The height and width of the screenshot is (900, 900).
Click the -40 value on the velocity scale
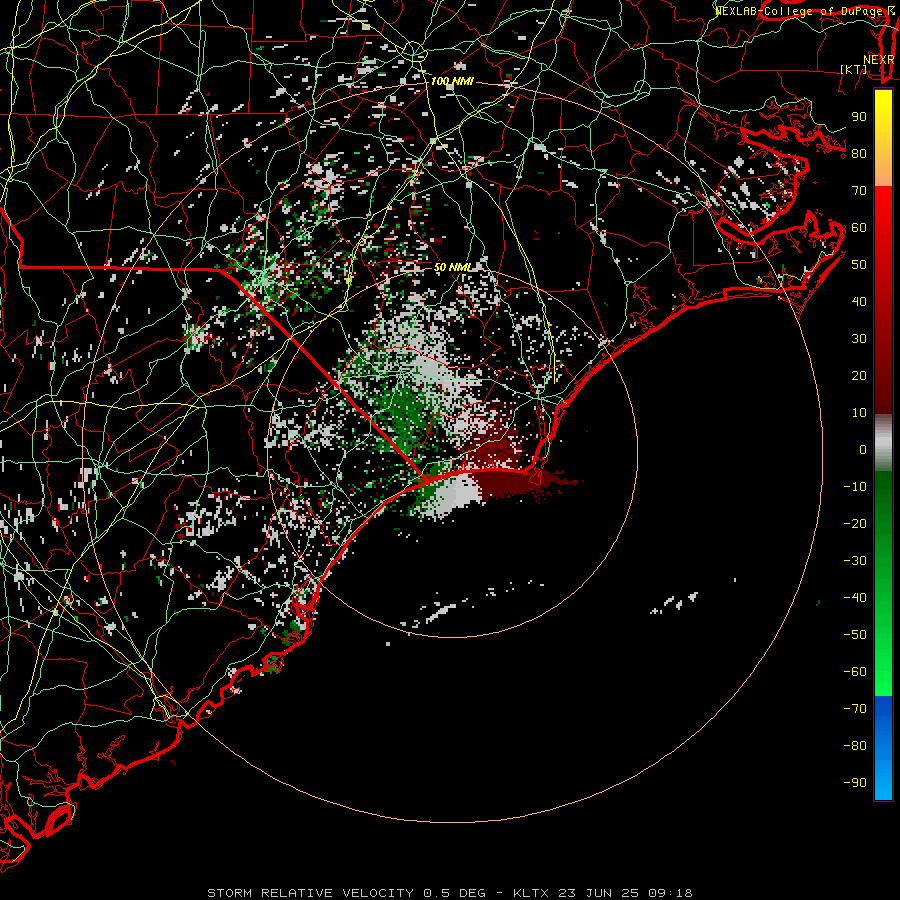point(855,598)
